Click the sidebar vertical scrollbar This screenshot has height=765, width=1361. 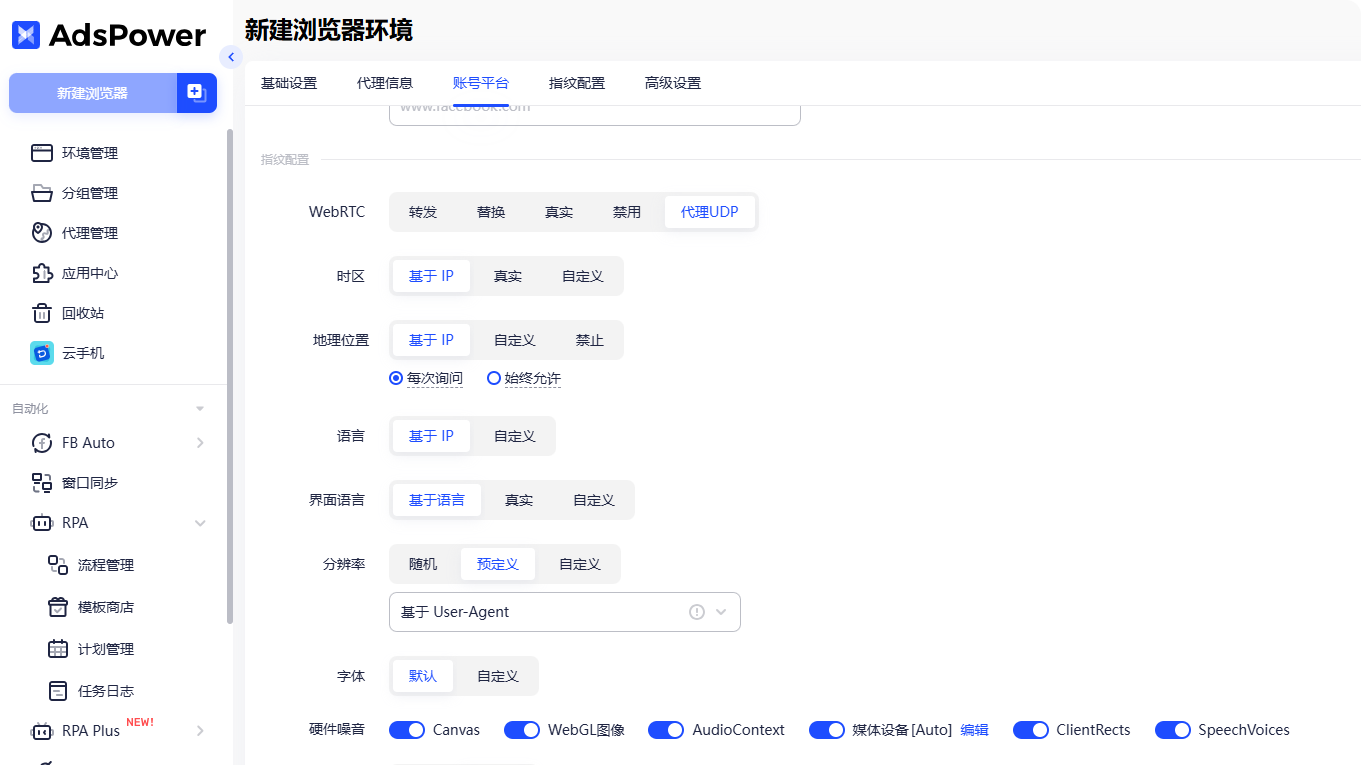coord(230,376)
